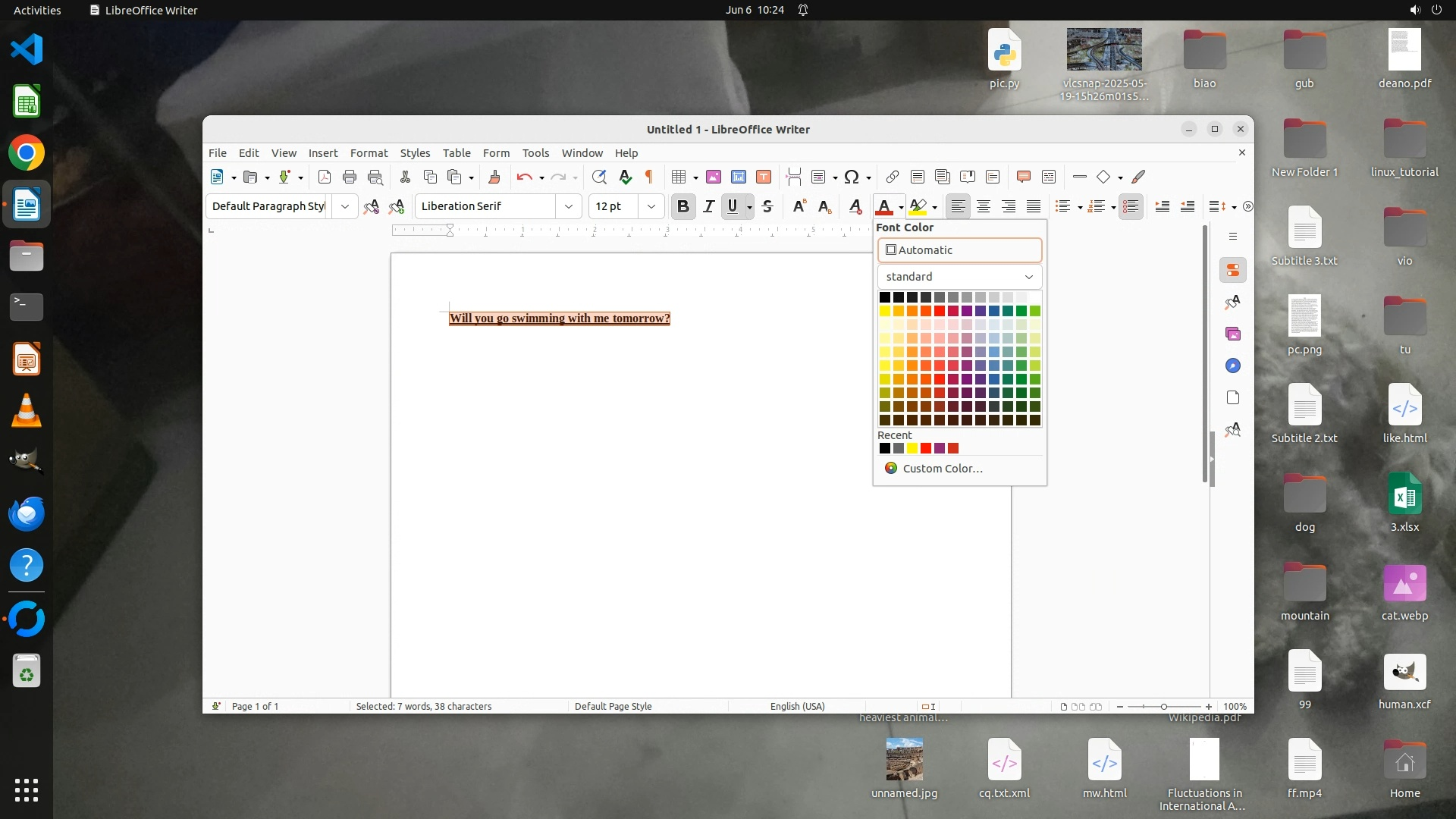The width and height of the screenshot is (1456, 819).
Task: Click the Strikethrough formatting icon
Action: tap(767, 206)
